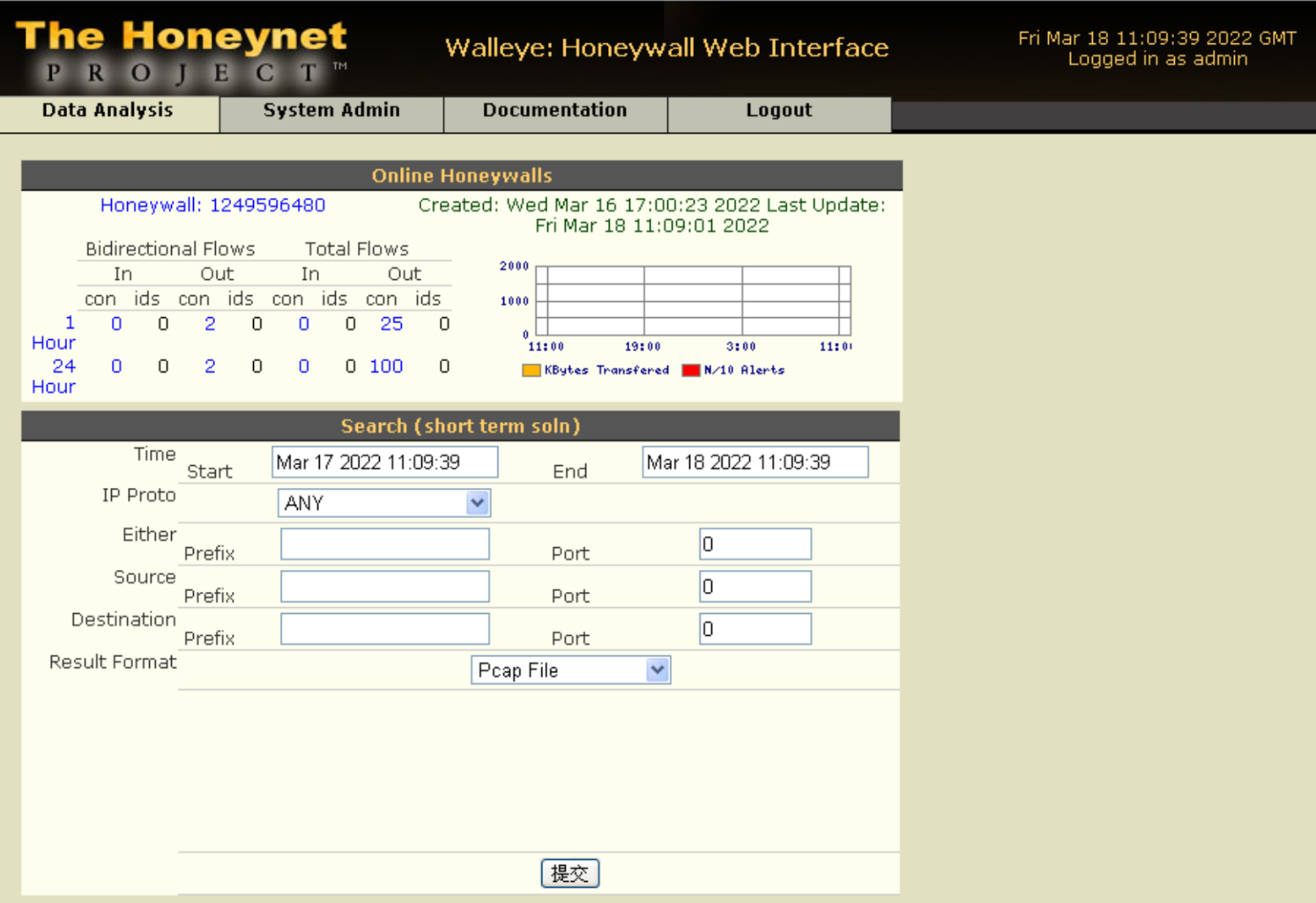Select the 'Logged in as admin' text
Screen dimensions: 1316x903
coord(1157,59)
